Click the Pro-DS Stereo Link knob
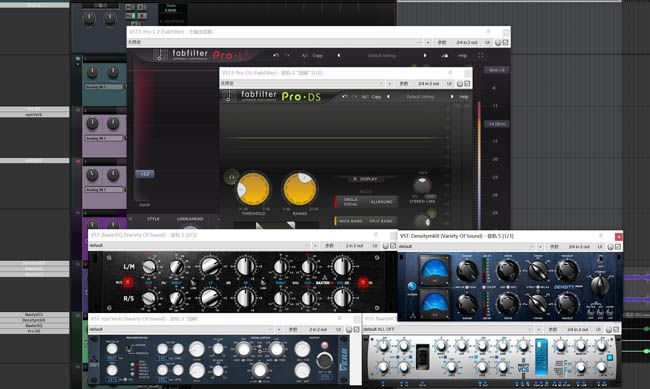650x389 pixels. click(x=422, y=185)
